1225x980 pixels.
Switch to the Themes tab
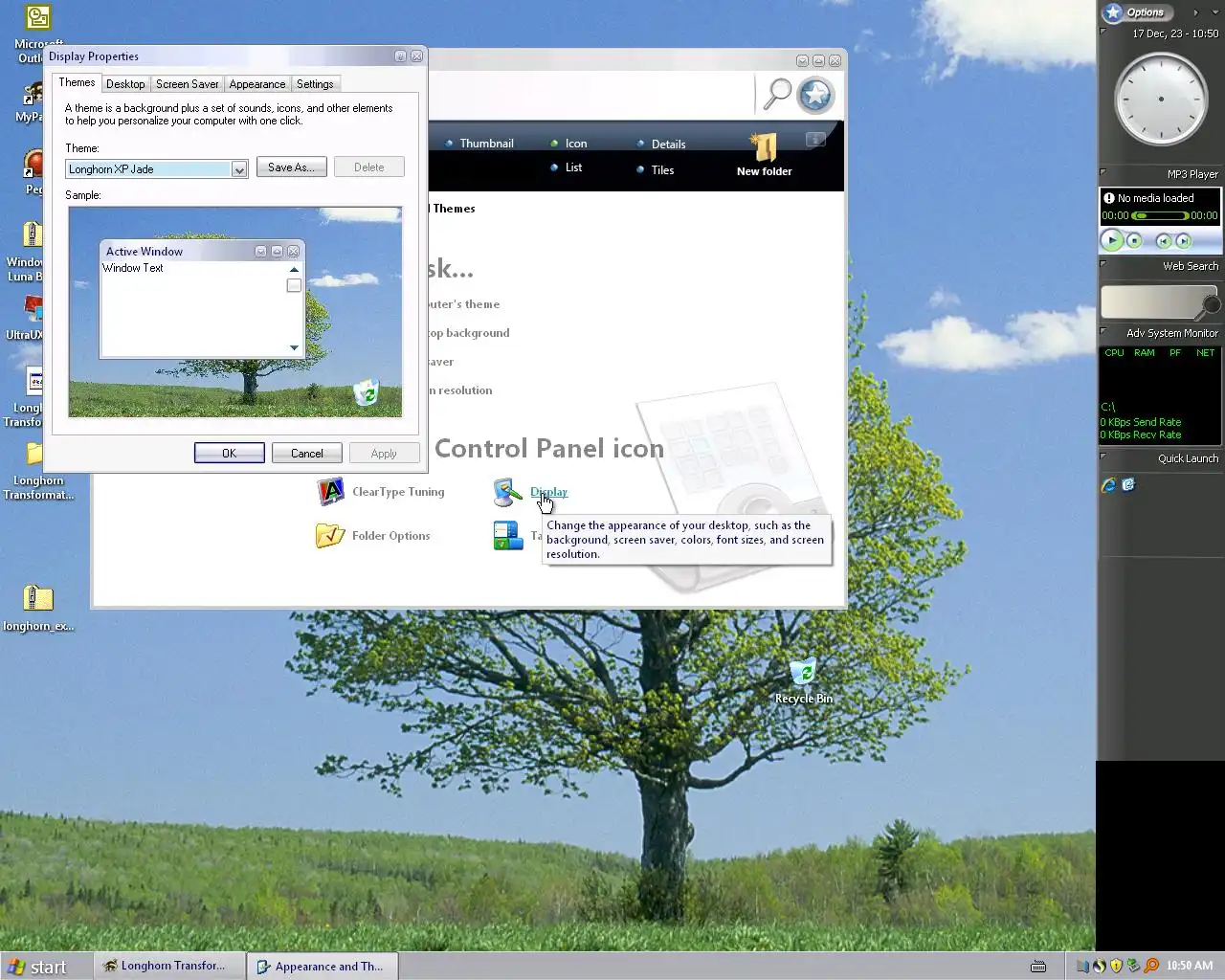click(x=77, y=82)
